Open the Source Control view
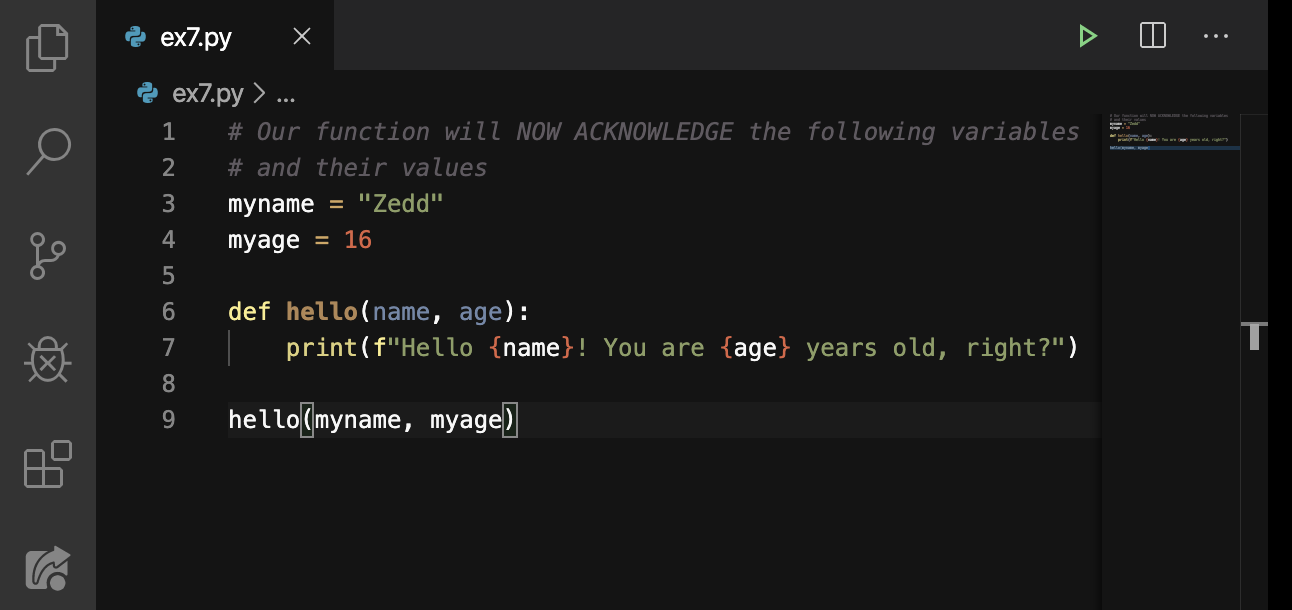 (x=47, y=256)
